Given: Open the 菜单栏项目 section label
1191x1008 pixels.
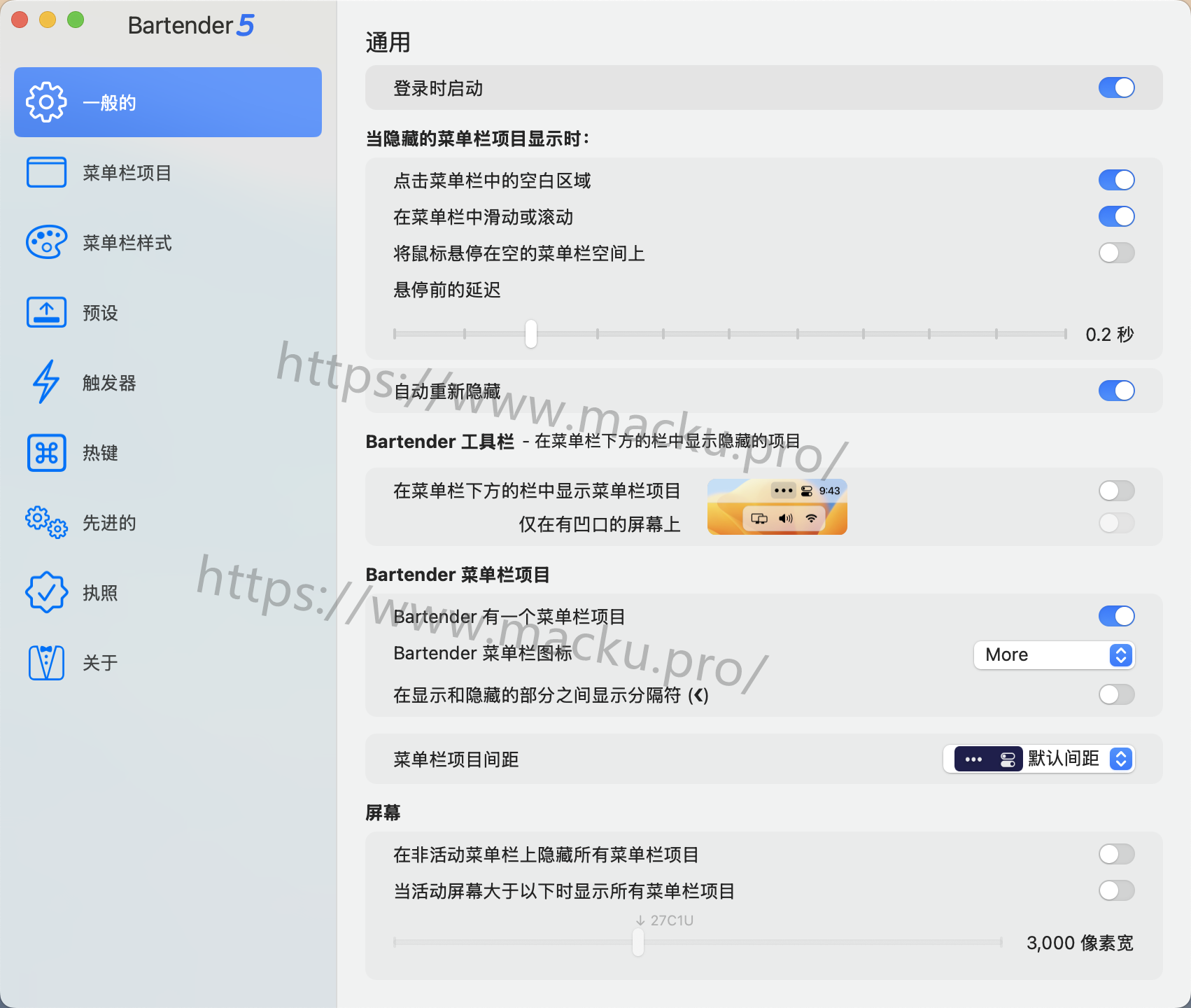Looking at the screenshot, I should [x=127, y=173].
